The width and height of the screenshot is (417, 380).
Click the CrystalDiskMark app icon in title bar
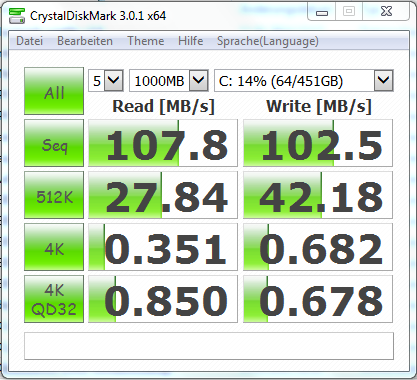[17, 16]
